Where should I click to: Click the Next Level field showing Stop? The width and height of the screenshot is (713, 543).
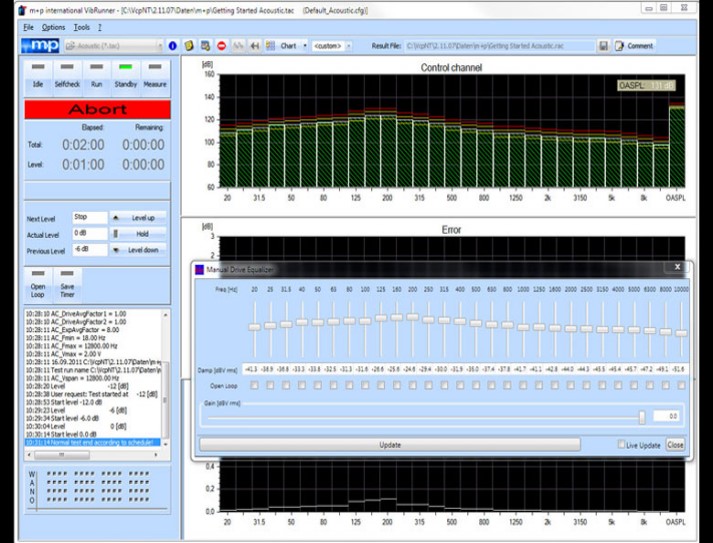point(90,217)
